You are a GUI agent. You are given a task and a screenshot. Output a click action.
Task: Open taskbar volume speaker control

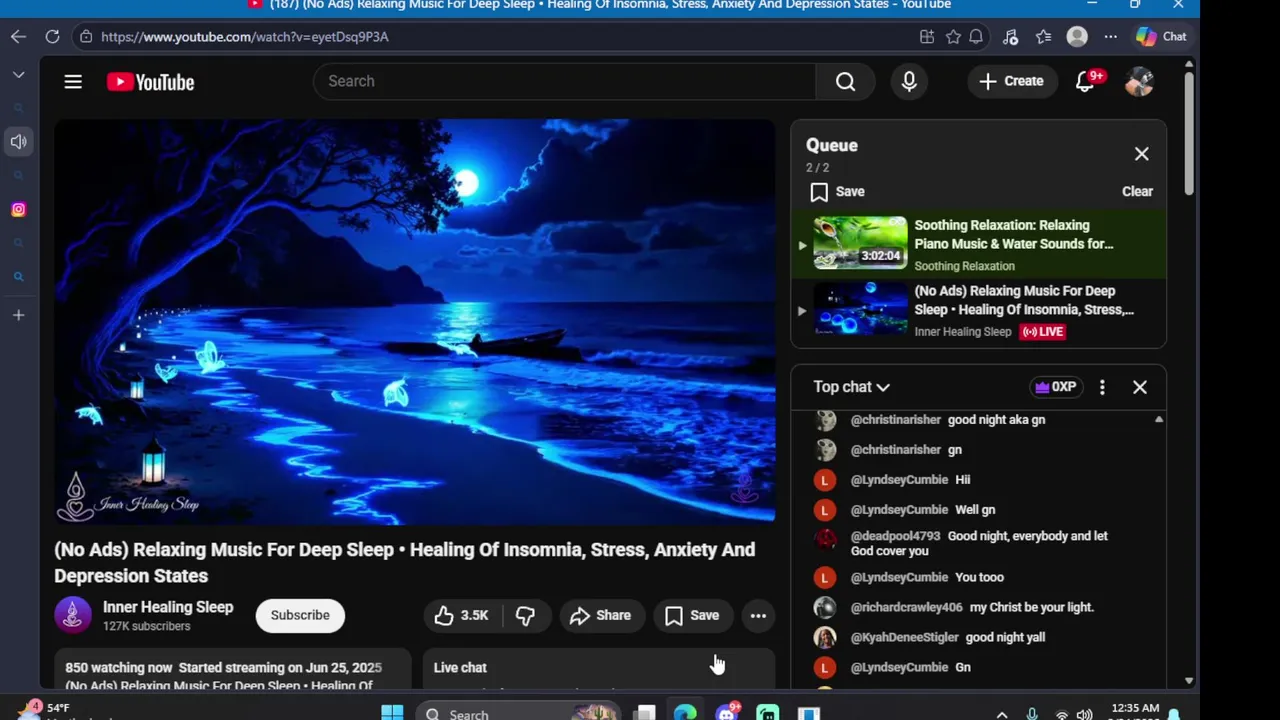(1085, 714)
